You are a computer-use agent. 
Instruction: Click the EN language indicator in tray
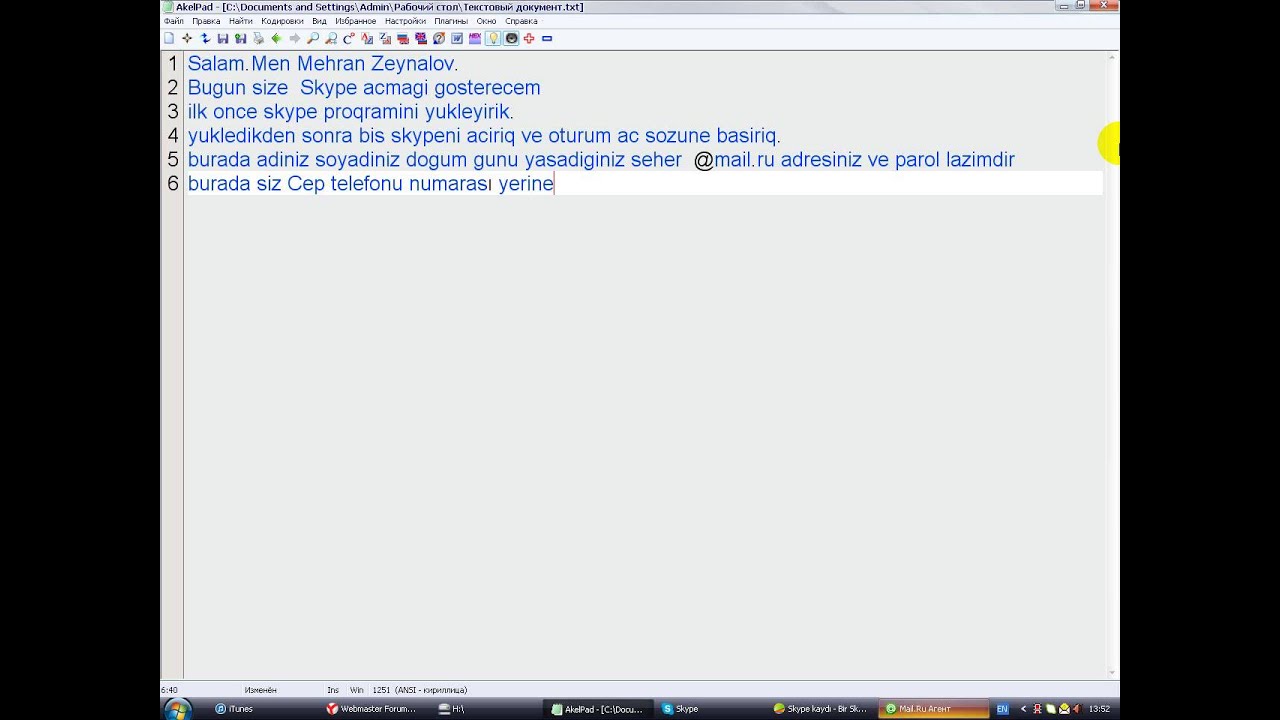[1002, 709]
